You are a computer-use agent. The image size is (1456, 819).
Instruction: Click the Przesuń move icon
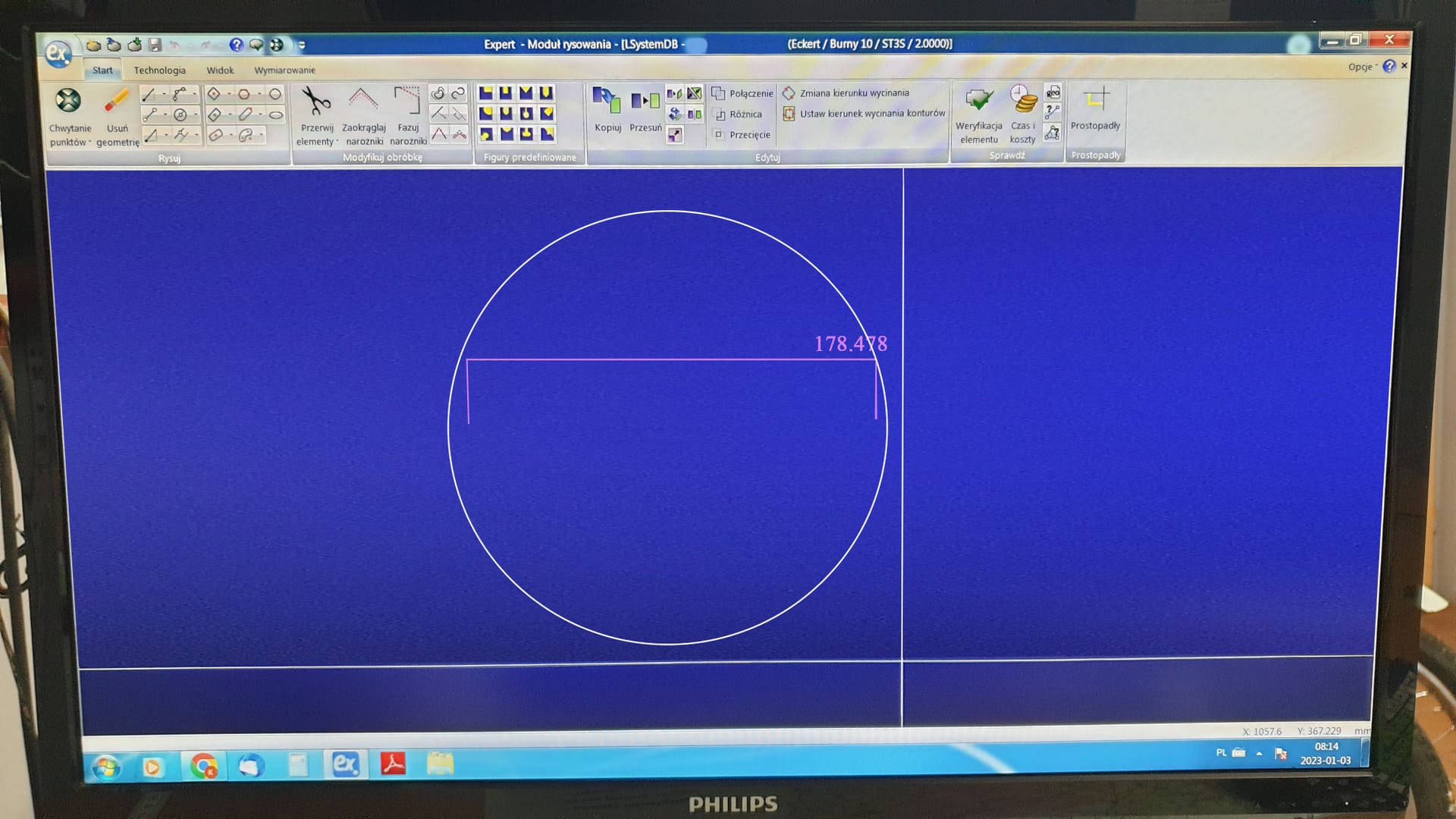pos(645,102)
